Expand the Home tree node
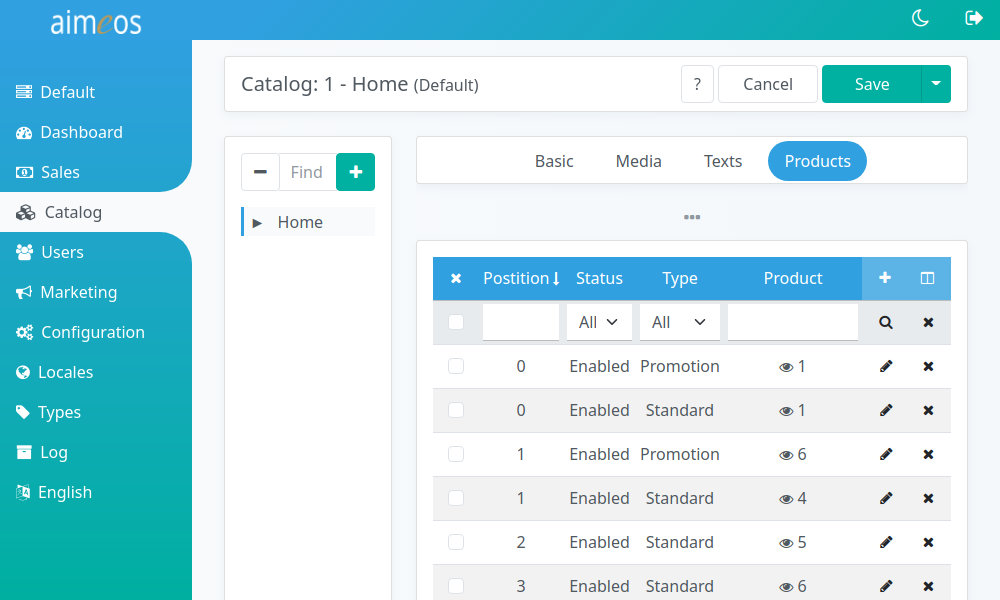 tap(257, 223)
